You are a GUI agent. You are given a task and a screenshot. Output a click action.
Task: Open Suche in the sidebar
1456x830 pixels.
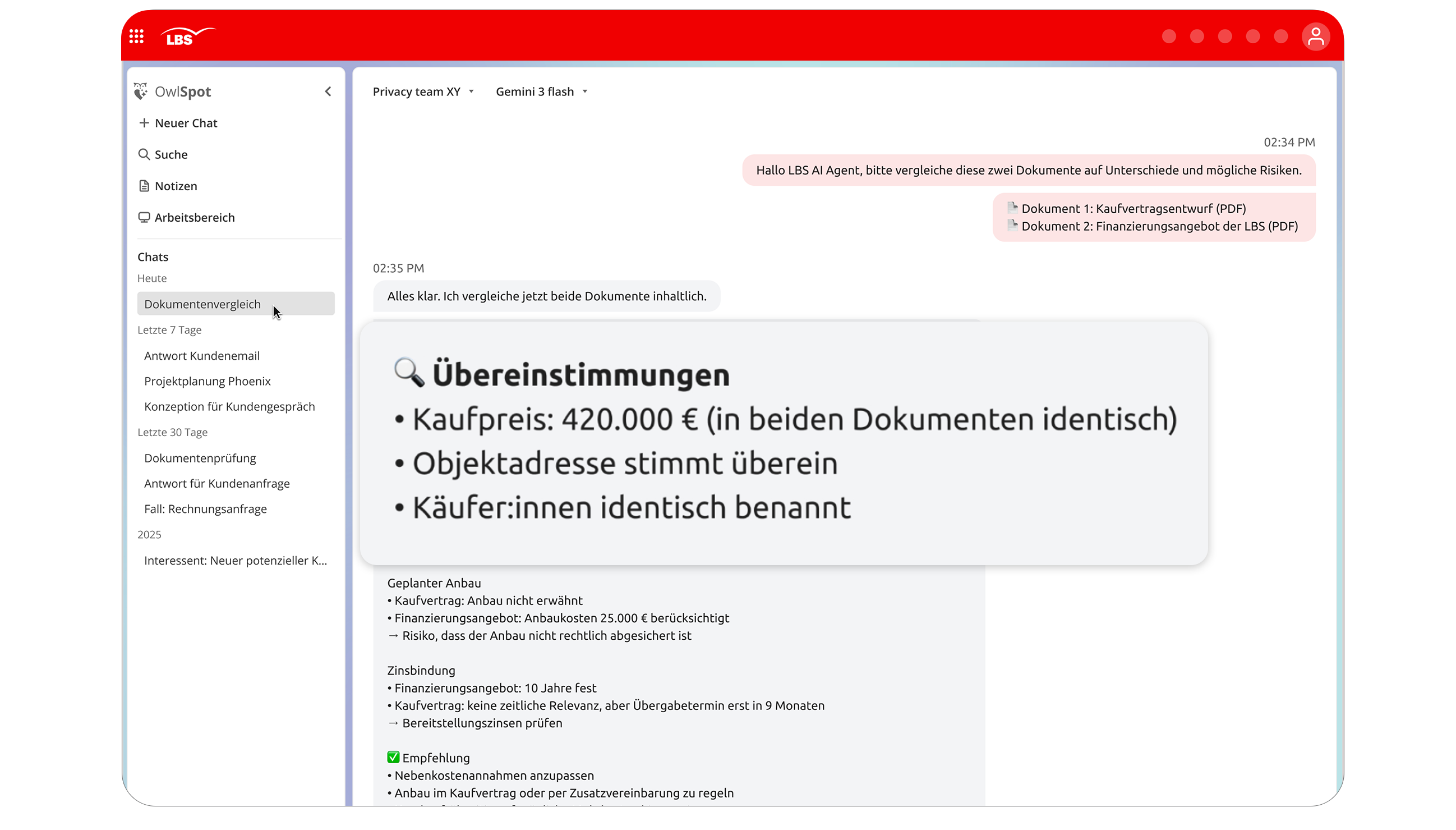pyautogui.click(x=163, y=154)
